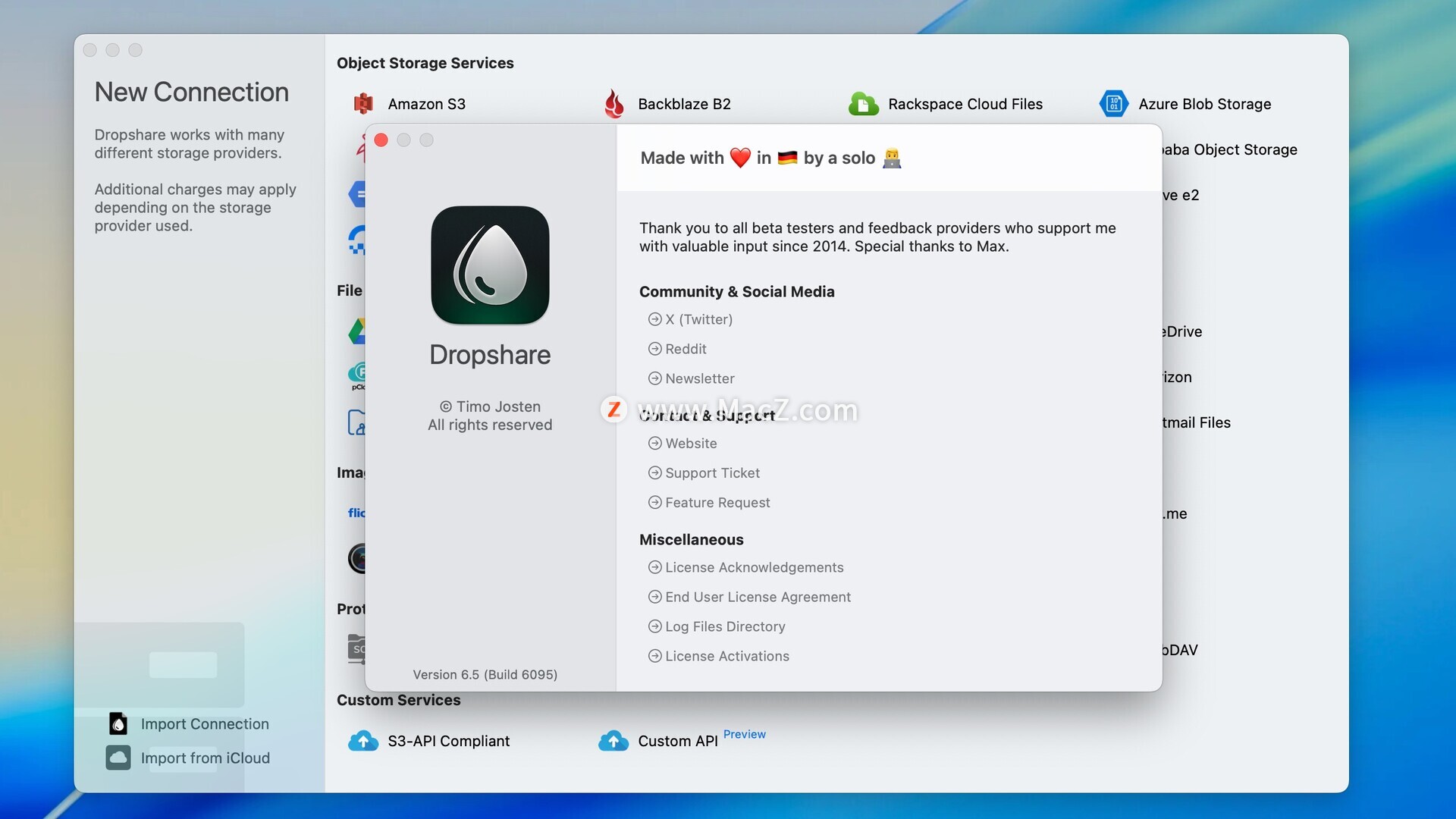Viewport: 1456px width, 819px height.
Task: Read the End User License Agreement
Action: (x=758, y=597)
